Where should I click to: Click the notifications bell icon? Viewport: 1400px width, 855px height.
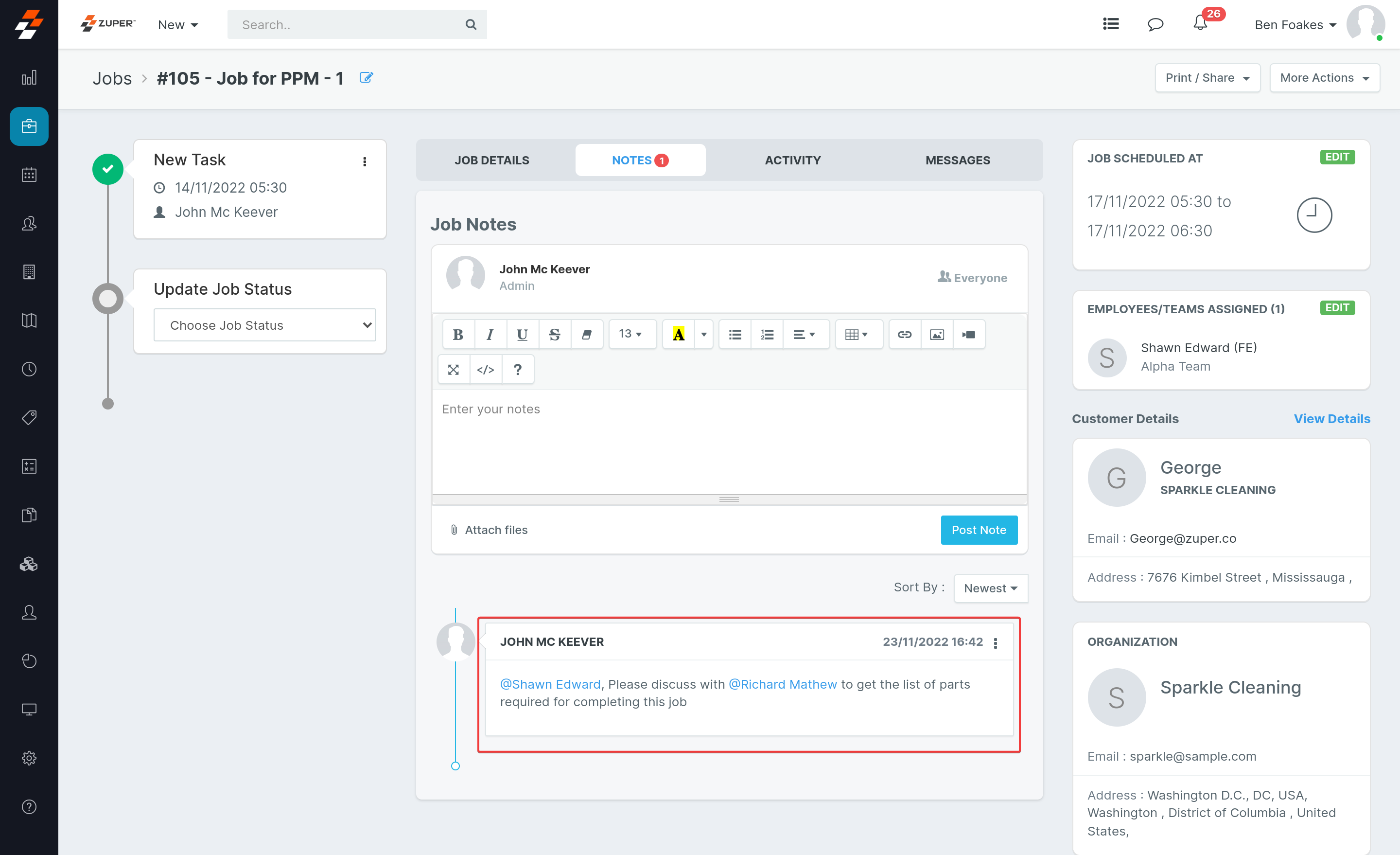coord(1199,24)
